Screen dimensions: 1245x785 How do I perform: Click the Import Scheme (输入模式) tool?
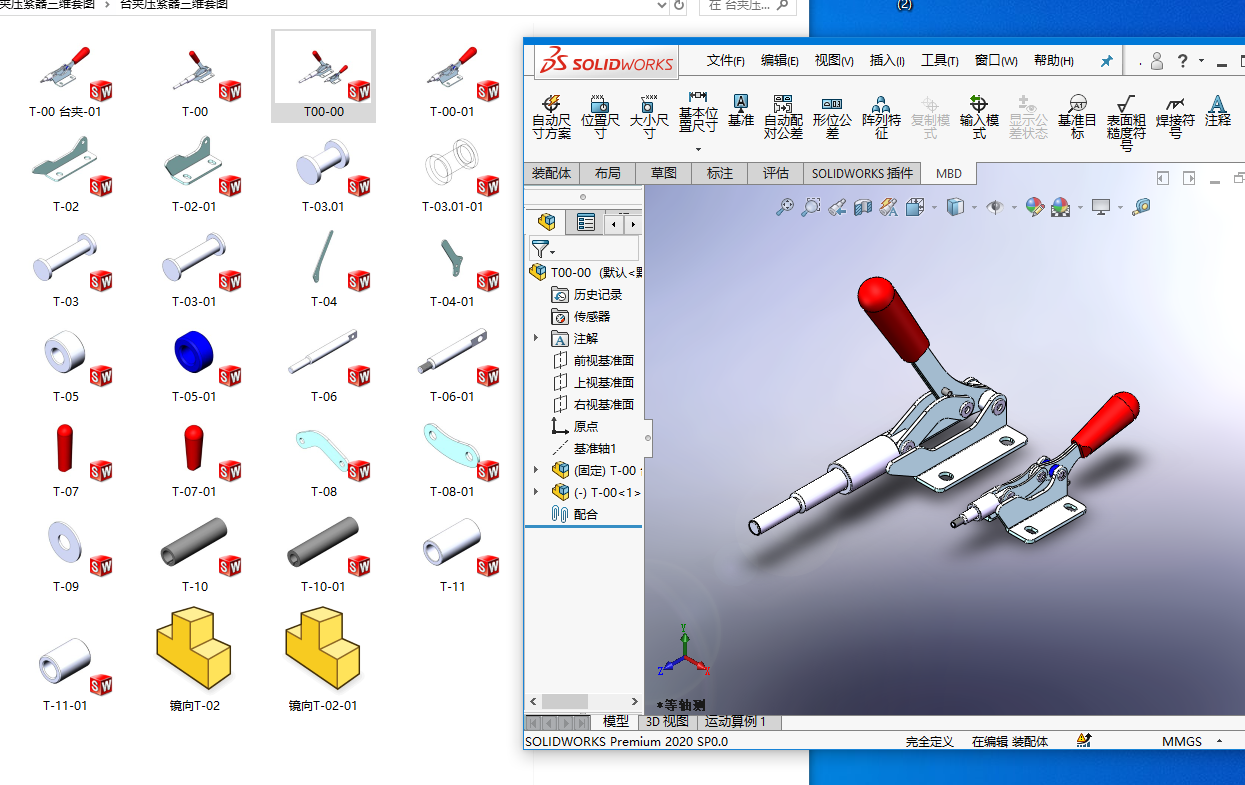[x=979, y=117]
